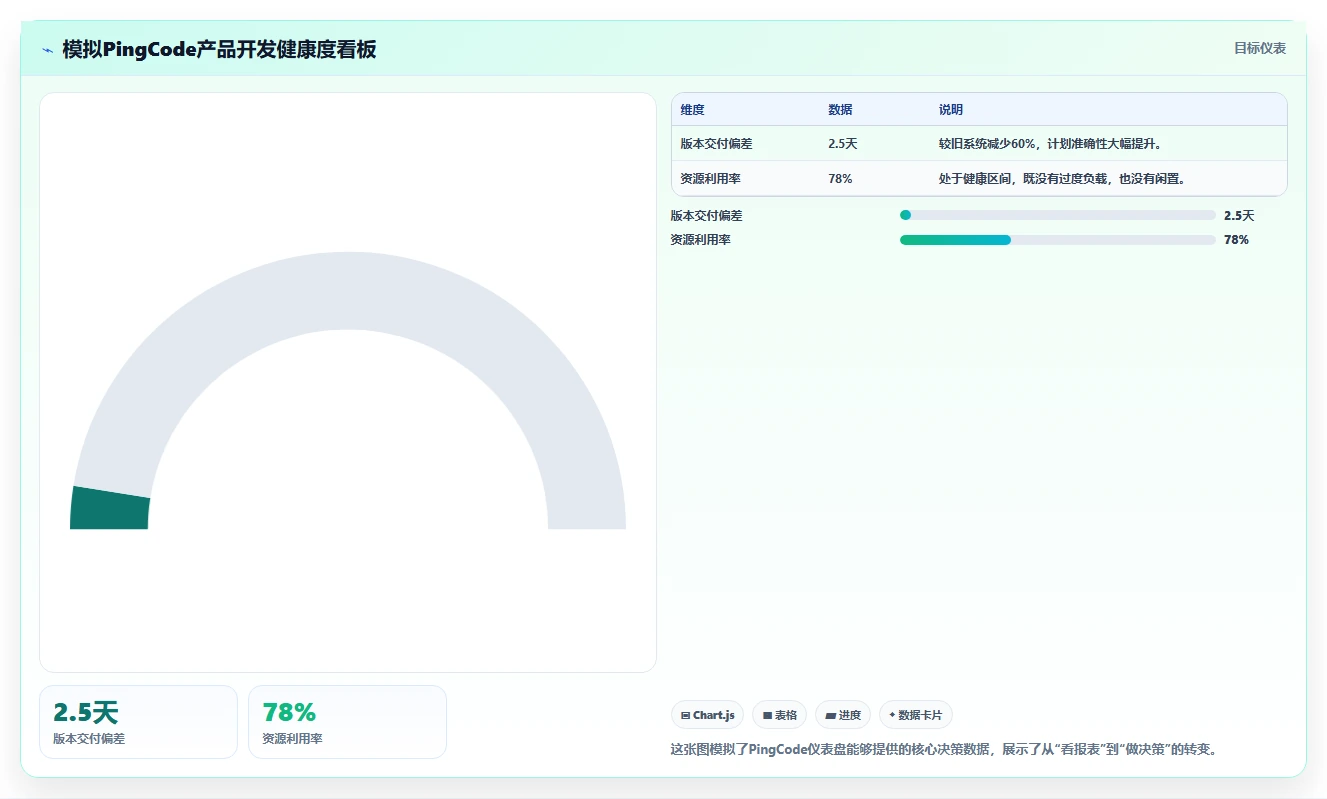Screen dimensions: 1327x799
Task: Click the dark green gauge segment
Action: [109, 508]
